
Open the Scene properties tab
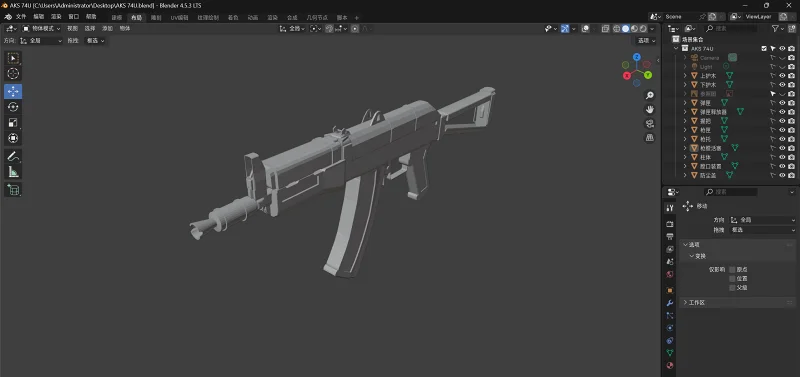click(670, 262)
